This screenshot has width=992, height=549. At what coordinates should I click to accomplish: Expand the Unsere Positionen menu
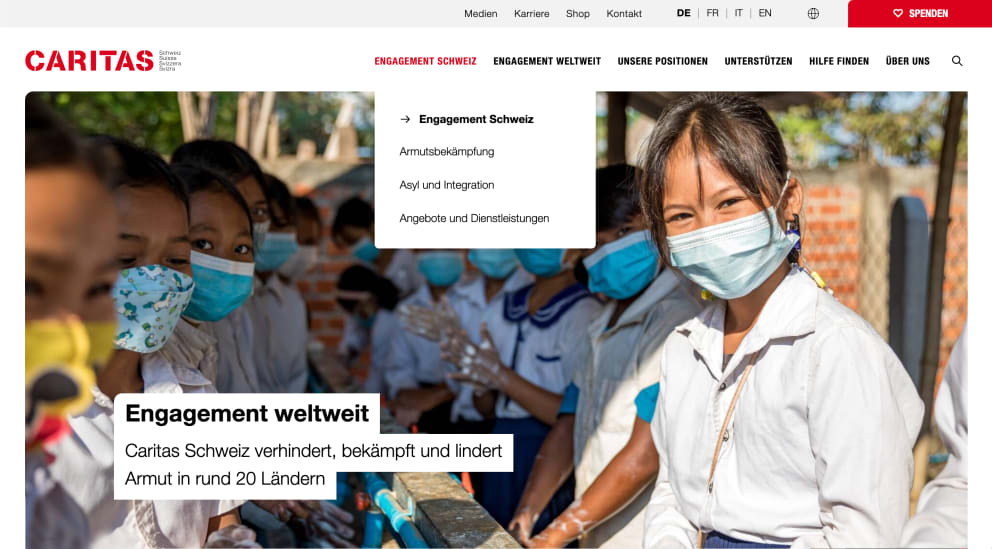(x=662, y=61)
